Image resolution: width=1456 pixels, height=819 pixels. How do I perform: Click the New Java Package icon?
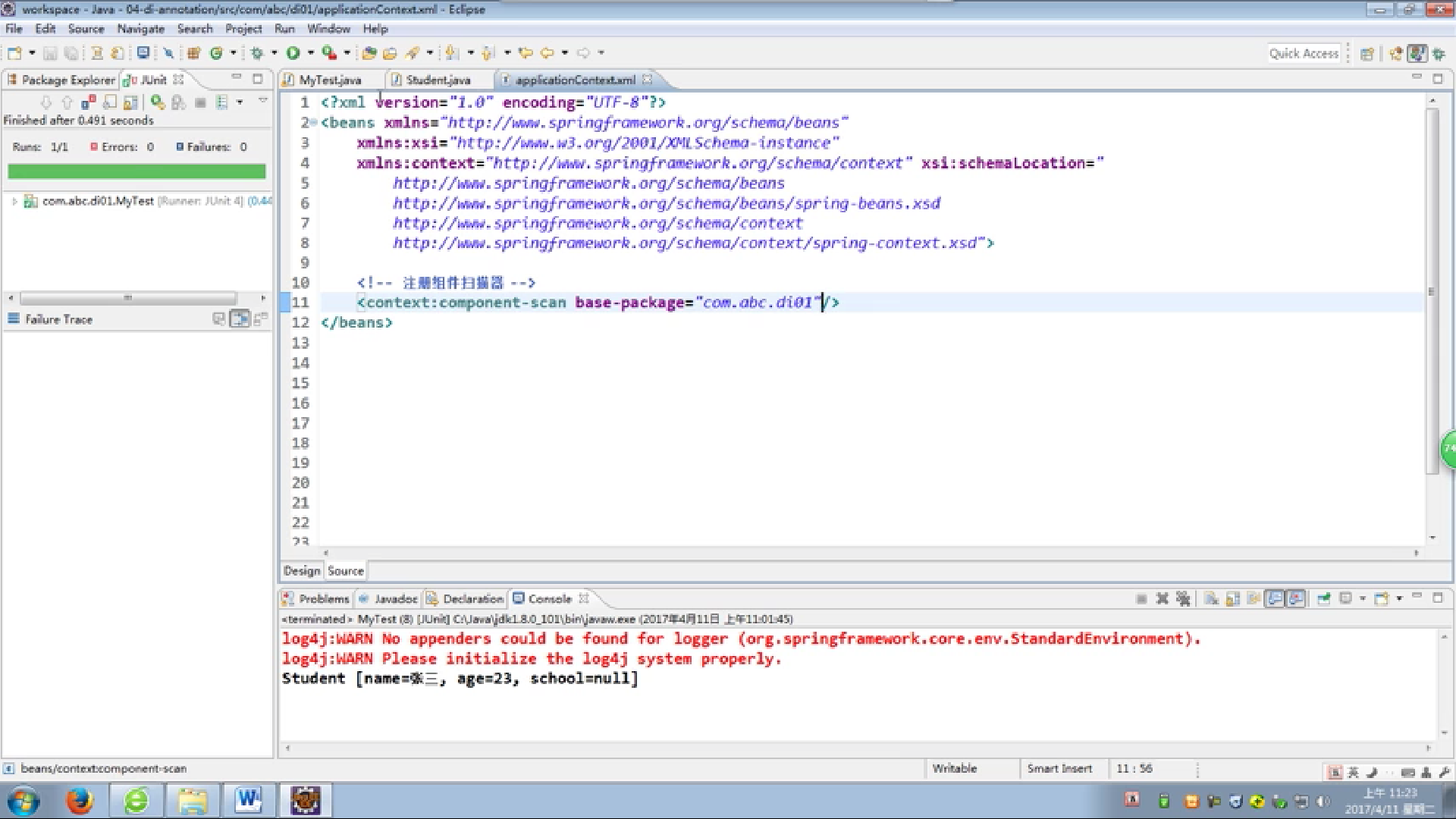pos(194,53)
